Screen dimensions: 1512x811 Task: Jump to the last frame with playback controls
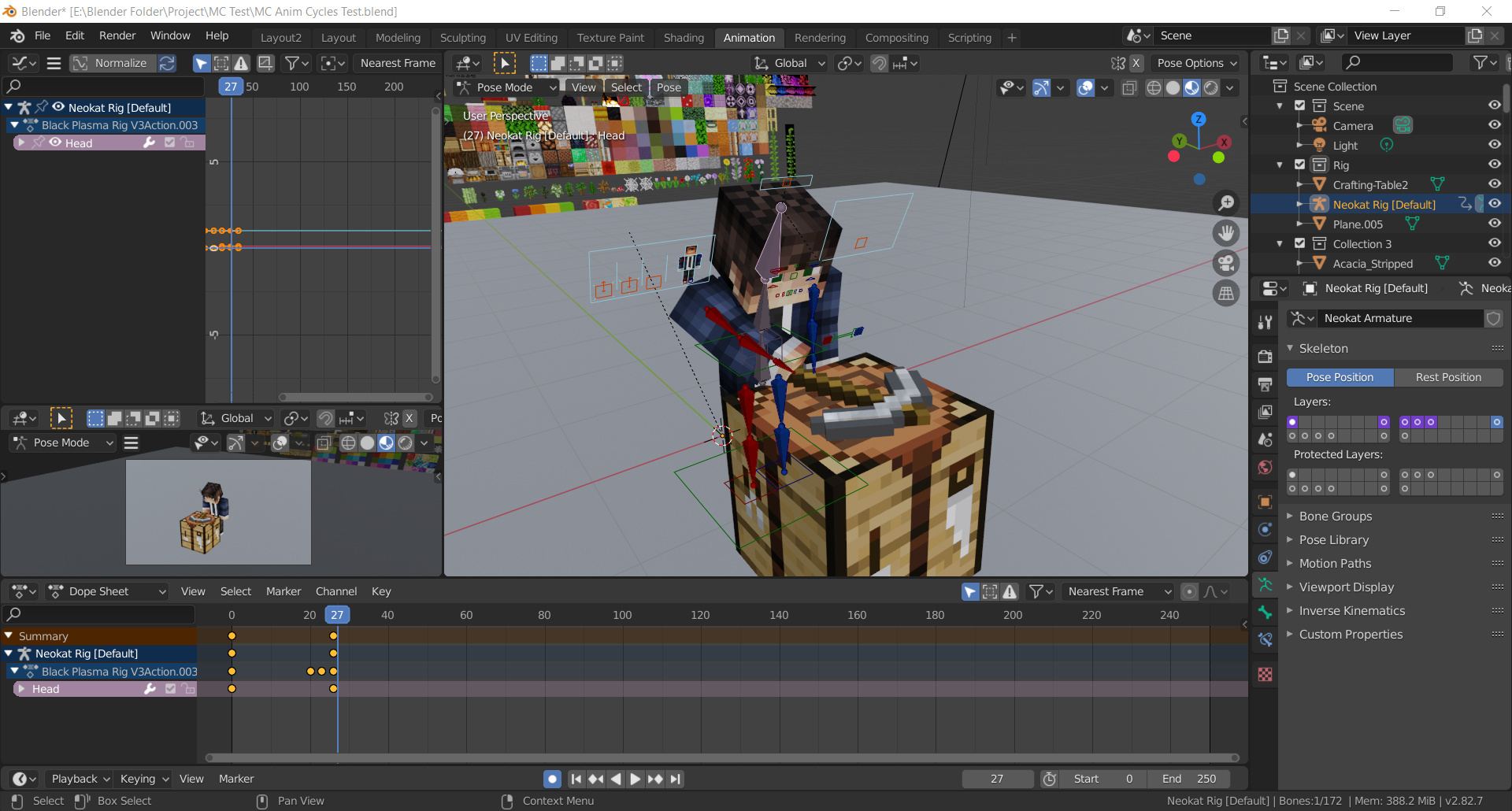676,779
